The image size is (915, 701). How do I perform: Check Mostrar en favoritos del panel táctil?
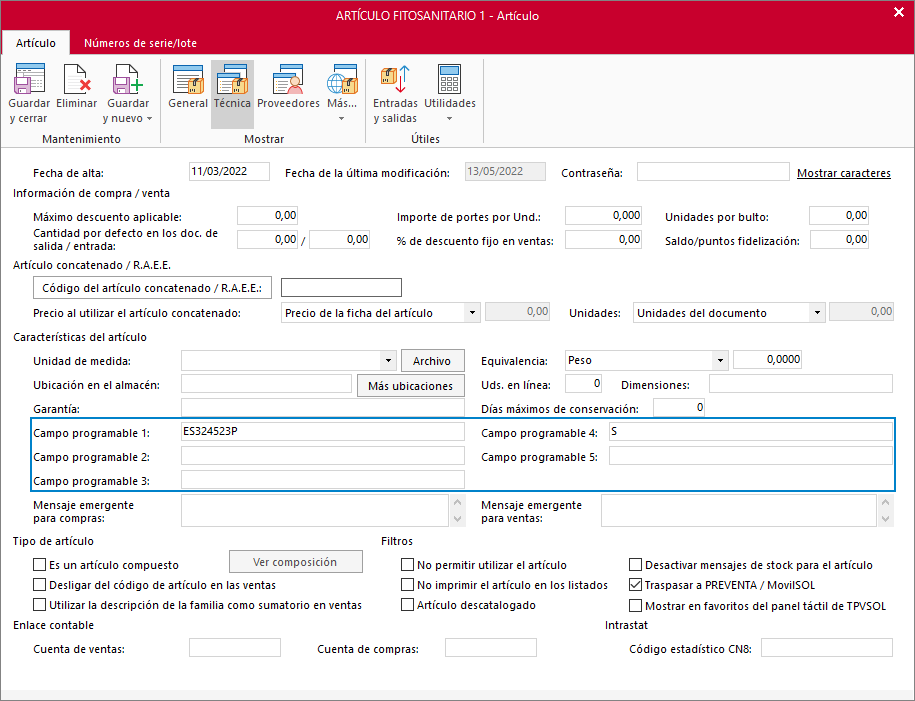click(635, 605)
